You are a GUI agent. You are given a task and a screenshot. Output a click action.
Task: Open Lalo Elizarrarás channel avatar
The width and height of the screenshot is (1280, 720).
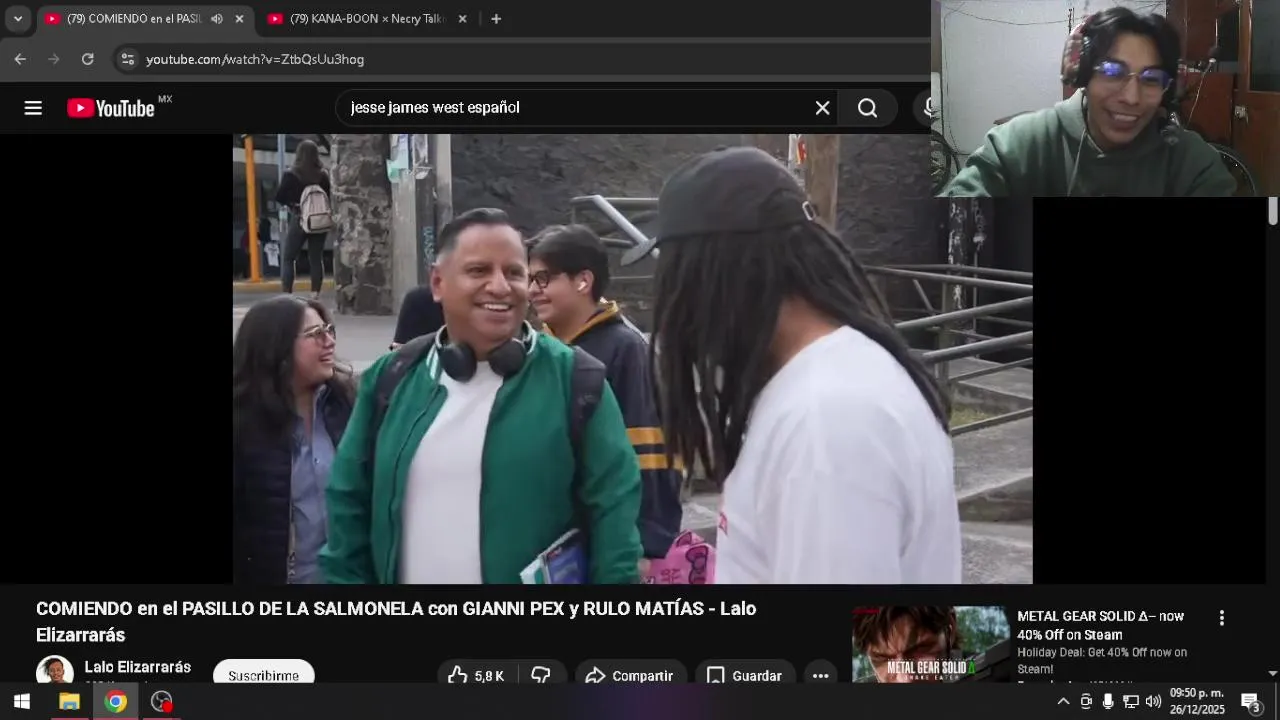click(55, 671)
